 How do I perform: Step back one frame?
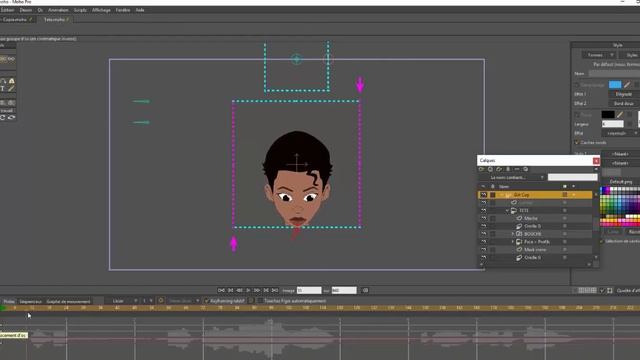click(x=239, y=290)
